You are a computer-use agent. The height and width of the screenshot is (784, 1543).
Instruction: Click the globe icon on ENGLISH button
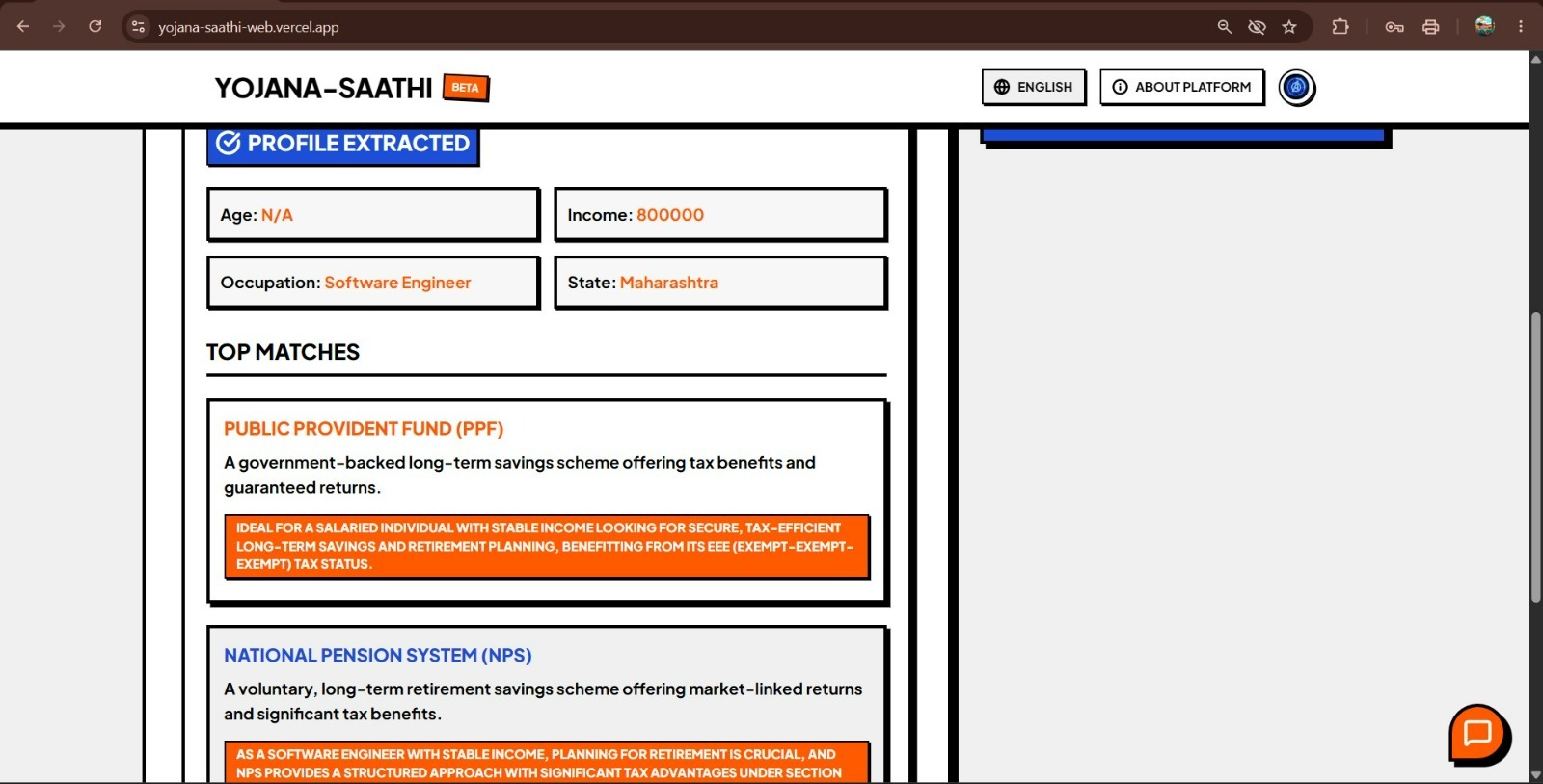coord(1002,87)
